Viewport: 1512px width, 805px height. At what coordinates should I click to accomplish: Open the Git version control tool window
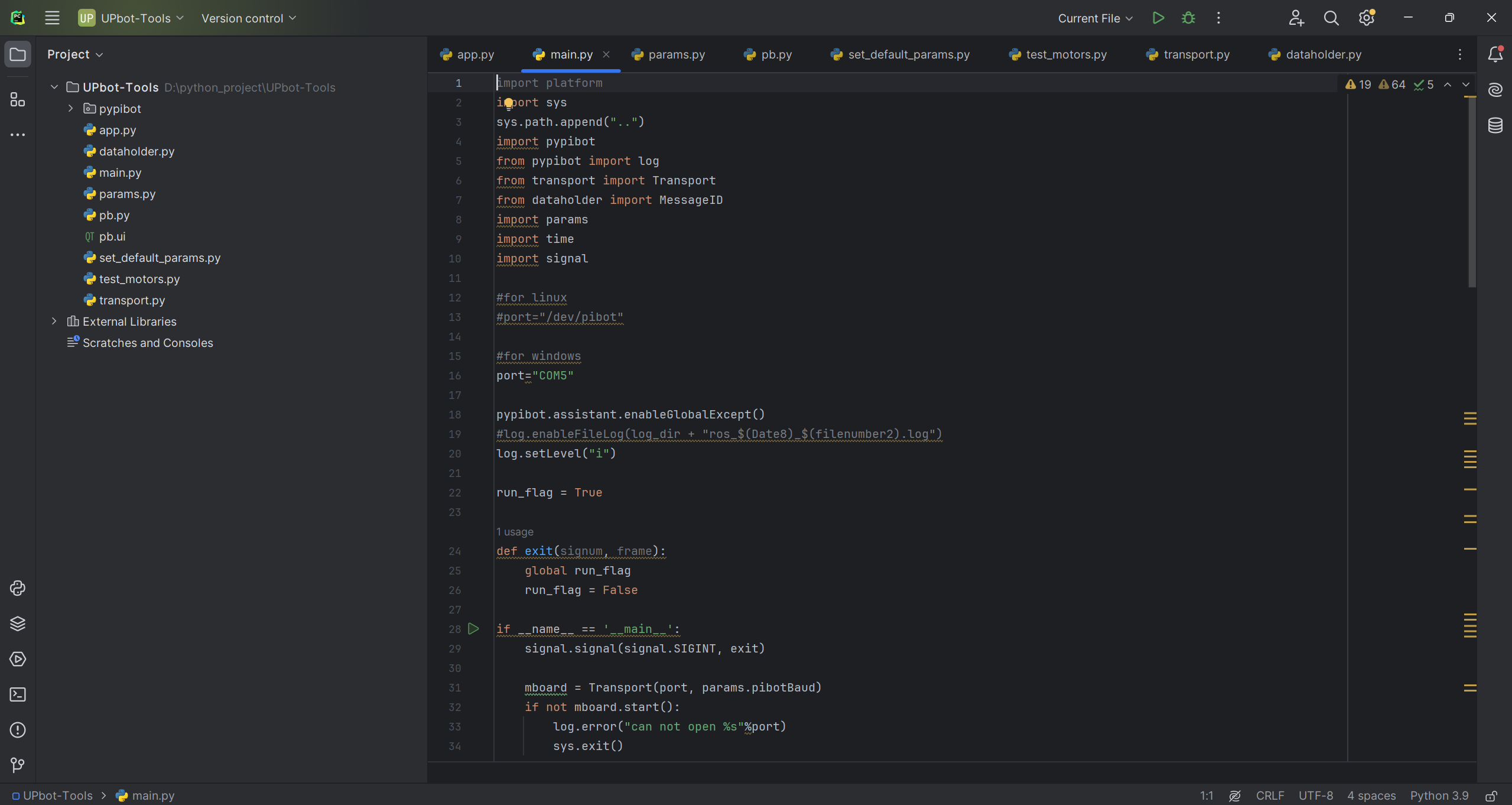[x=18, y=765]
